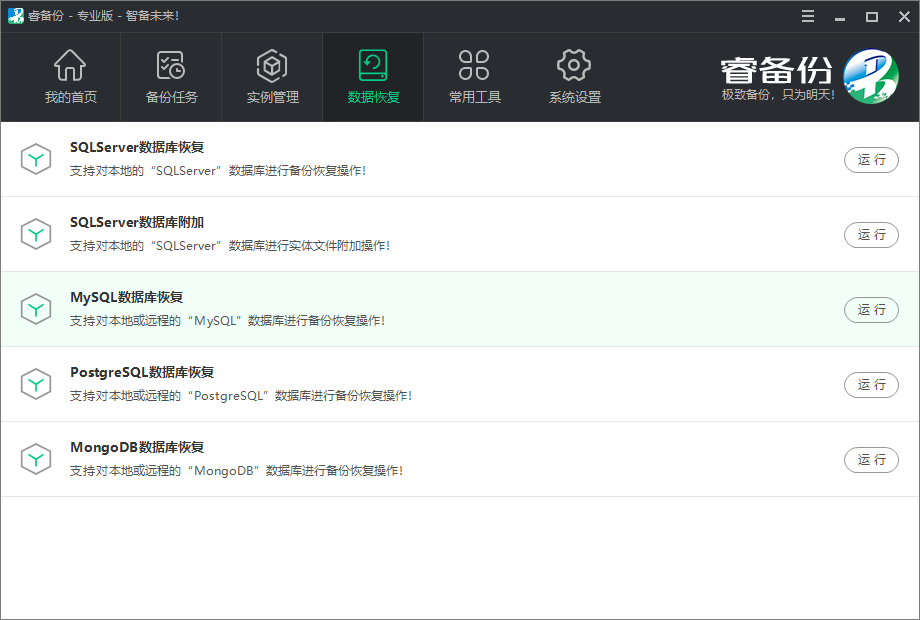Click the hamburger menu in title bar
Image resolution: width=920 pixels, height=620 pixels.
click(x=808, y=16)
